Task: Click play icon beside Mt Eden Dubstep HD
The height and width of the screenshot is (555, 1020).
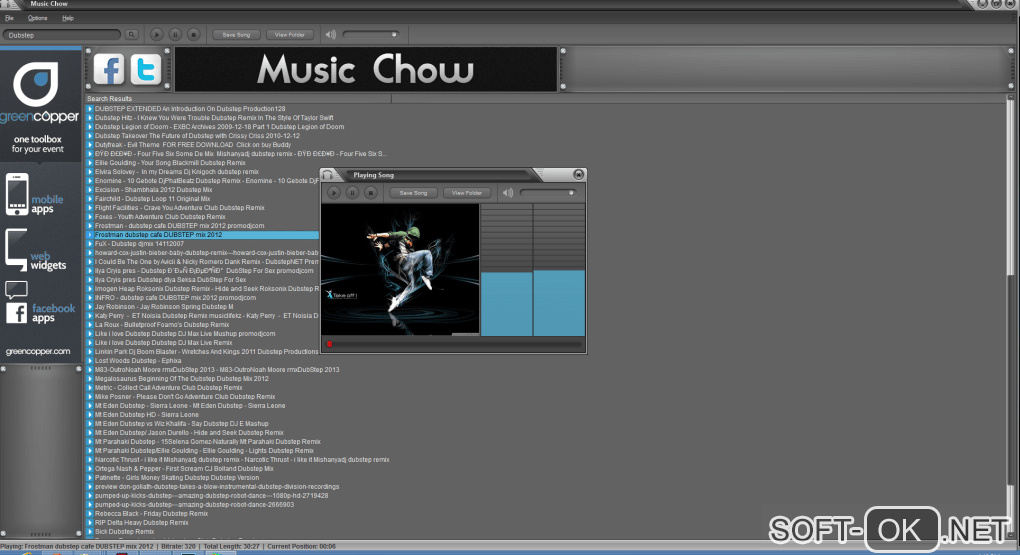Action: 90,414
